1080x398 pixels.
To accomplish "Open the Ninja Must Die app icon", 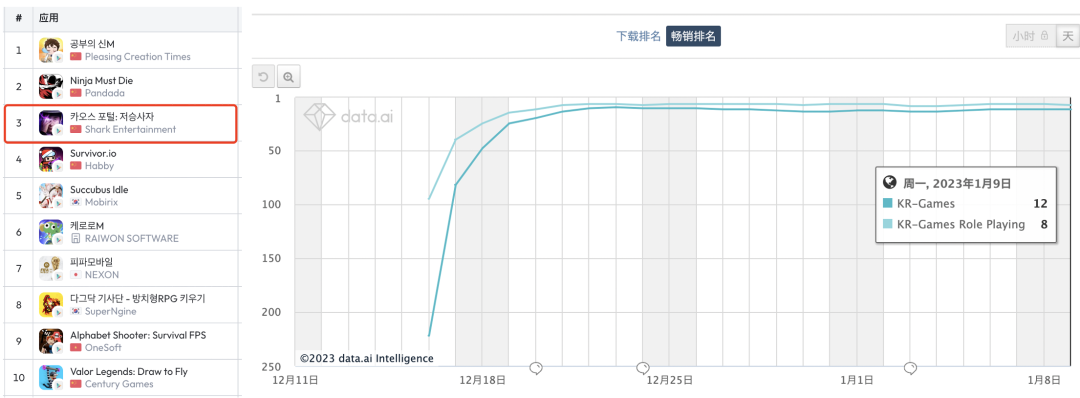I will pos(52,87).
